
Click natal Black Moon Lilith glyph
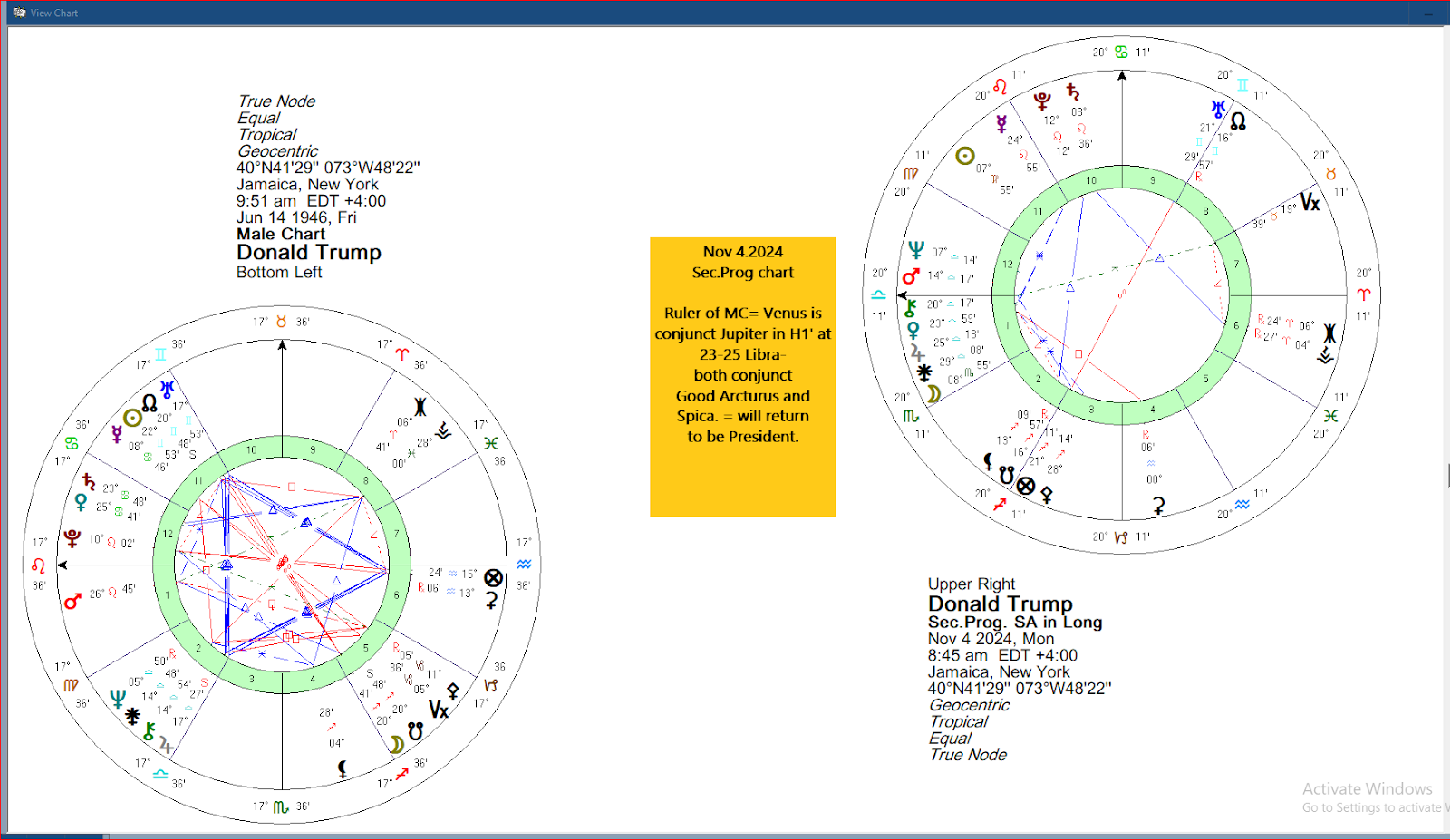[342, 769]
